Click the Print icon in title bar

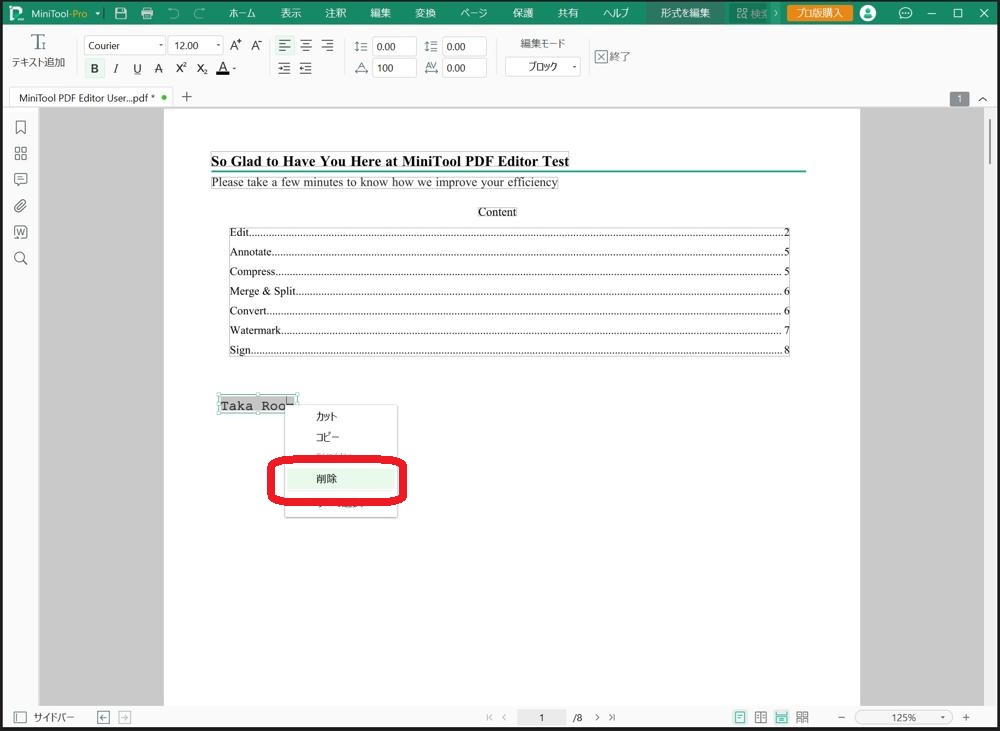click(147, 13)
